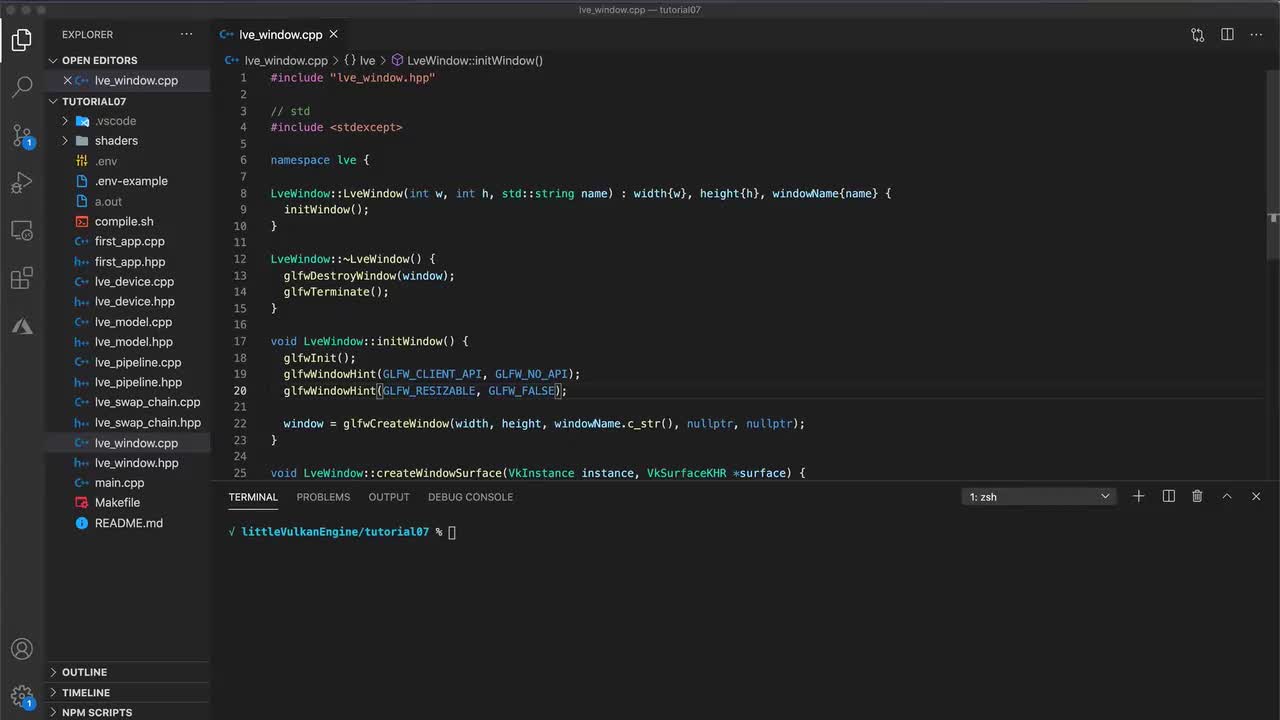
Task: Open the Extensions view
Action: pos(22,279)
